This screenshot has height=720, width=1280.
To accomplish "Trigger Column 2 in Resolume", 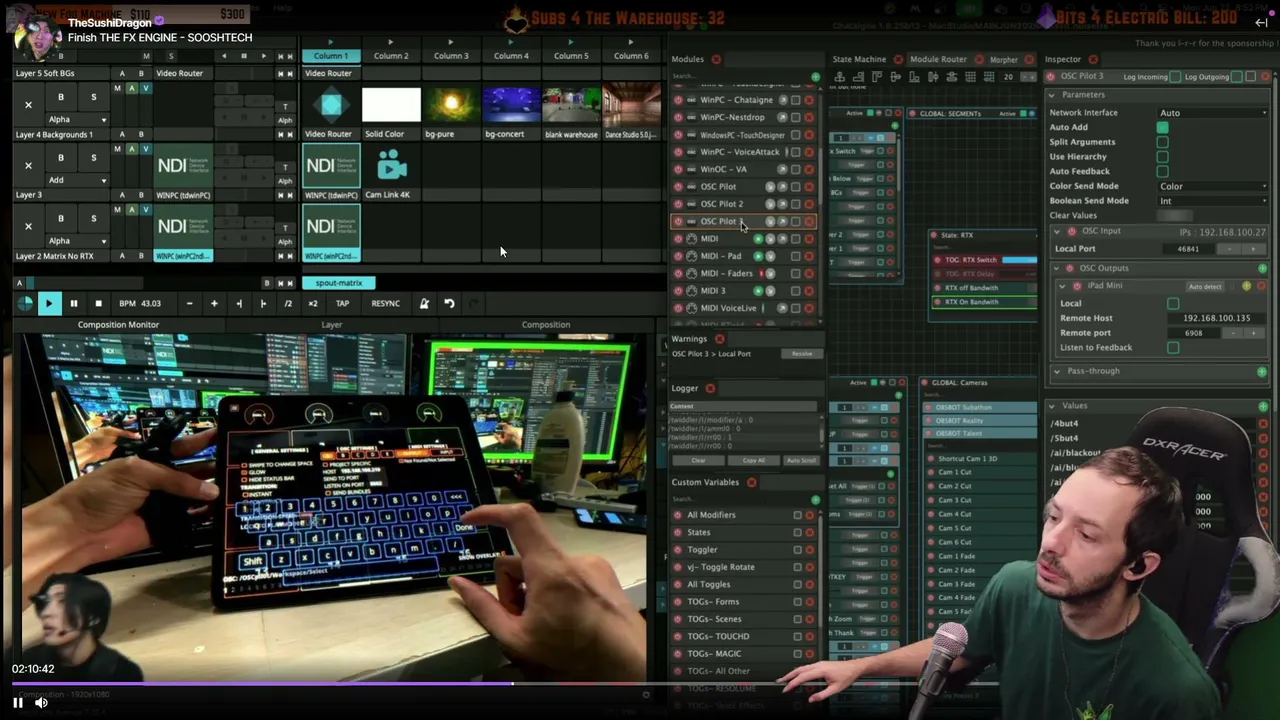I will tap(391, 56).
